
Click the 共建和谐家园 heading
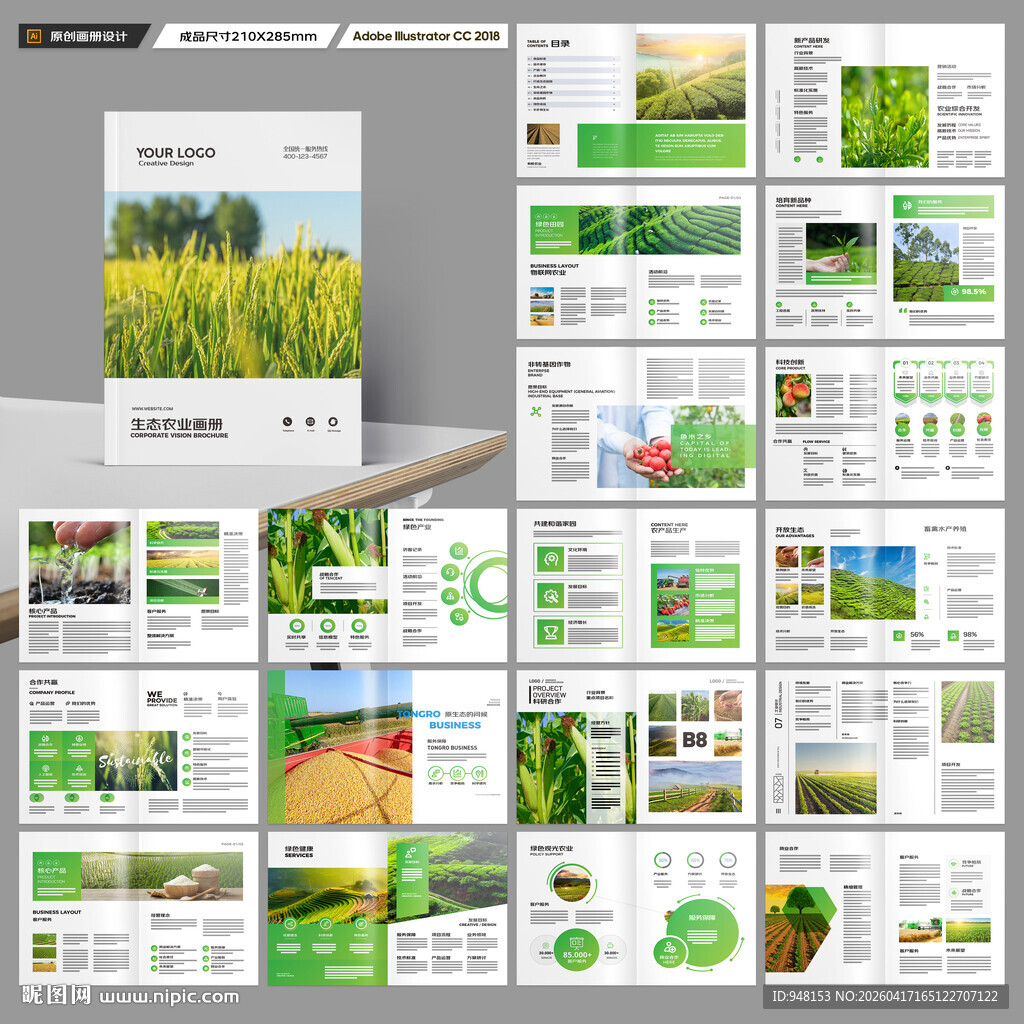(555, 524)
